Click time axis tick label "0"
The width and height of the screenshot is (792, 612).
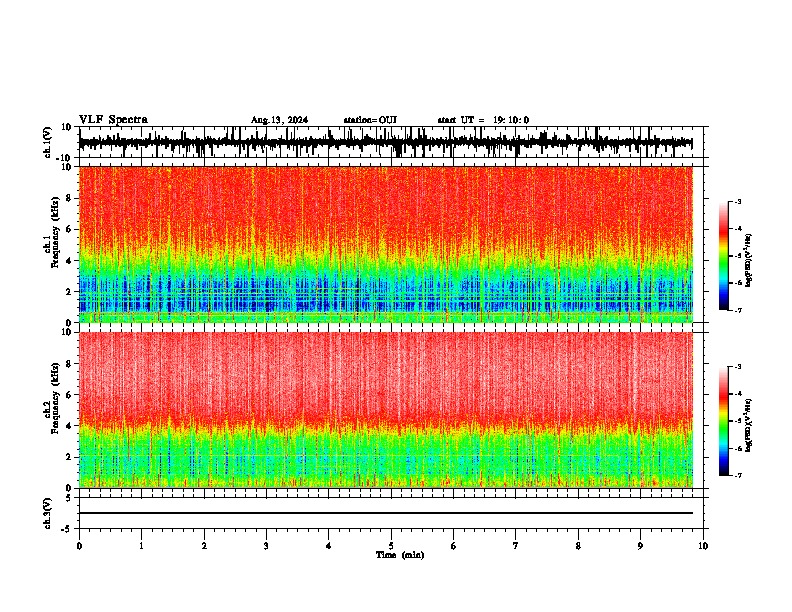[x=79, y=546]
